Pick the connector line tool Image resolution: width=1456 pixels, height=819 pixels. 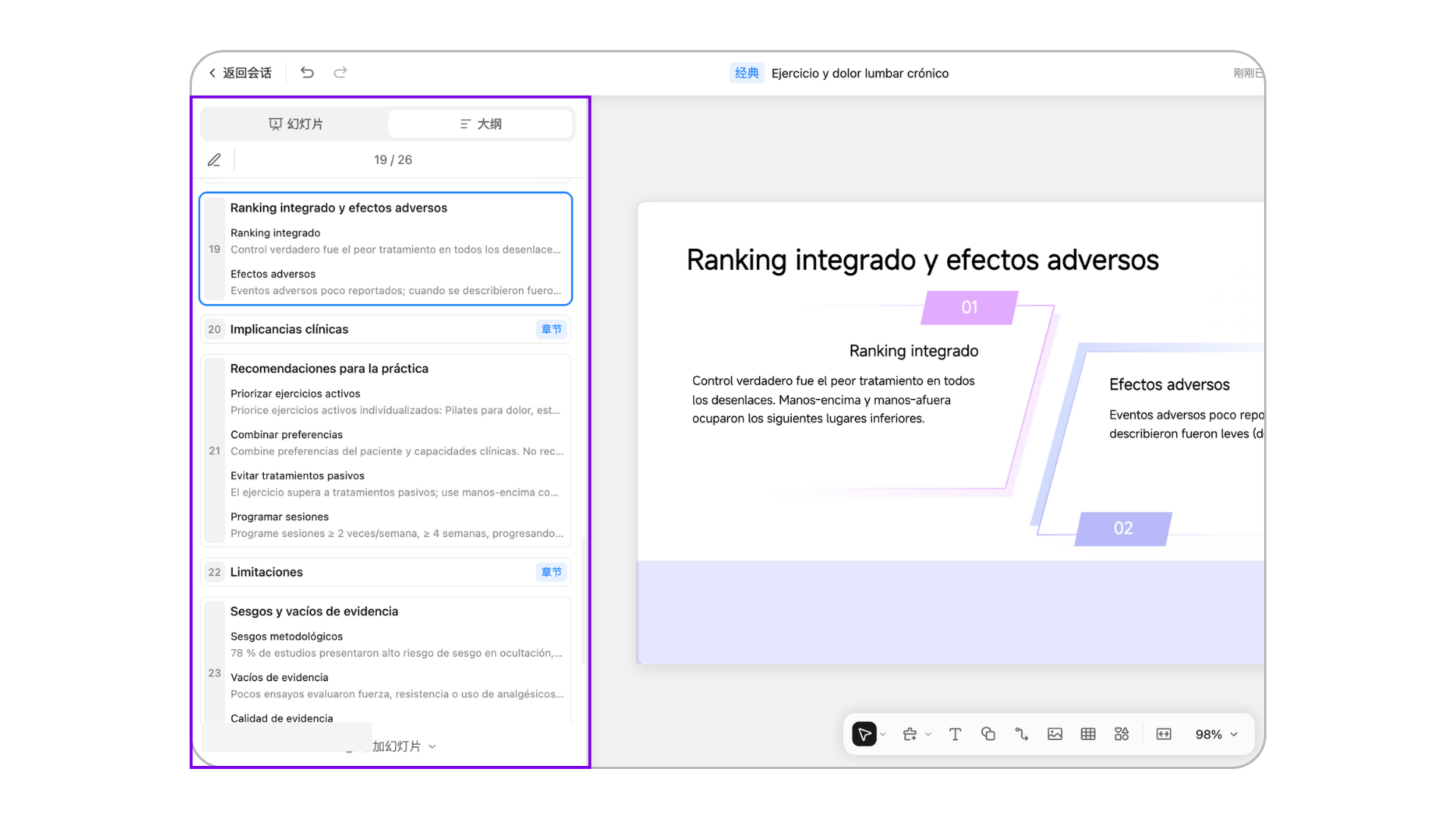point(1021,734)
